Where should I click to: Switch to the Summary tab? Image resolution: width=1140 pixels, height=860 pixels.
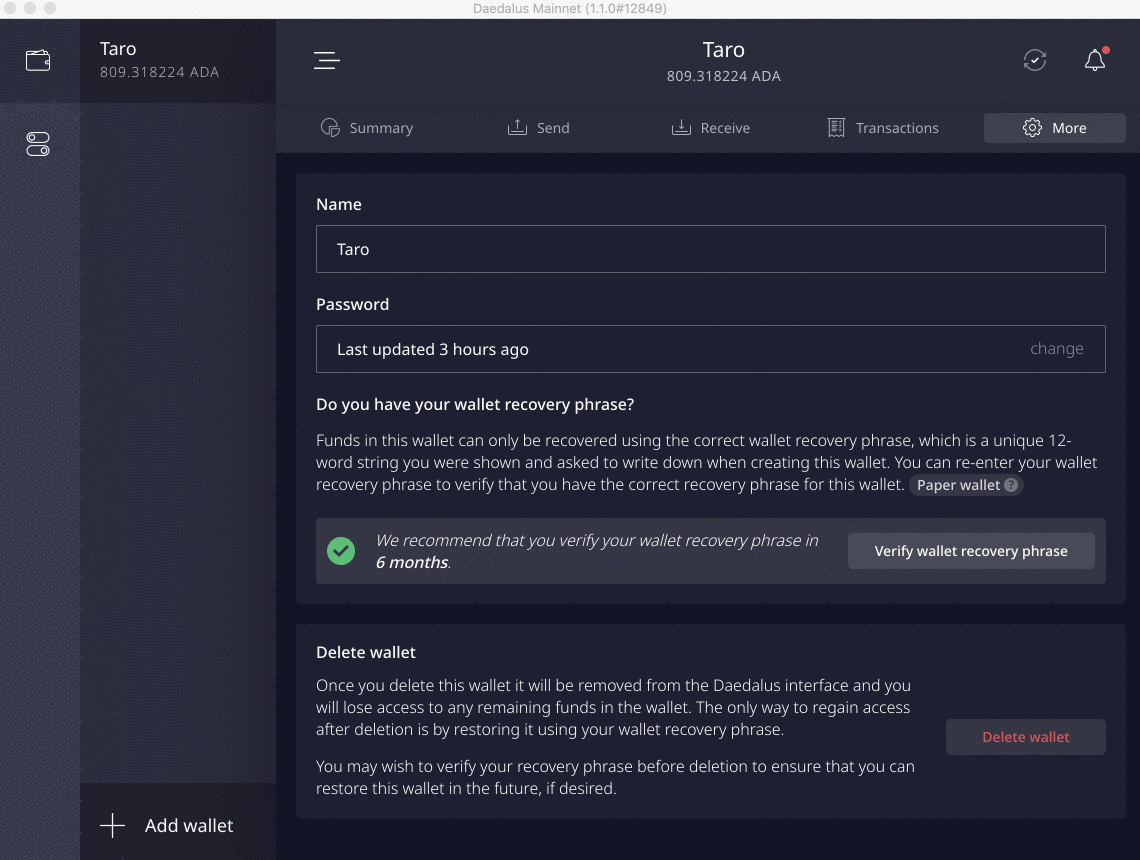click(367, 128)
